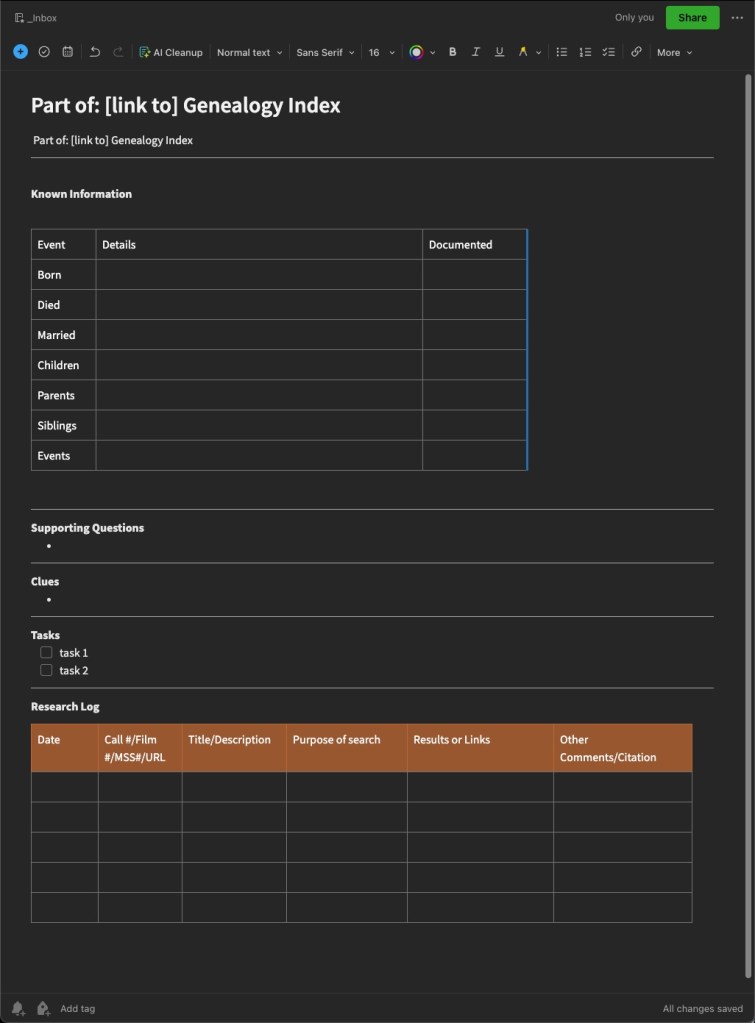Check the 'task 2' checkbox
Viewport: 755px width, 1023px height.
pyautogui.click(x=46, y=670)
